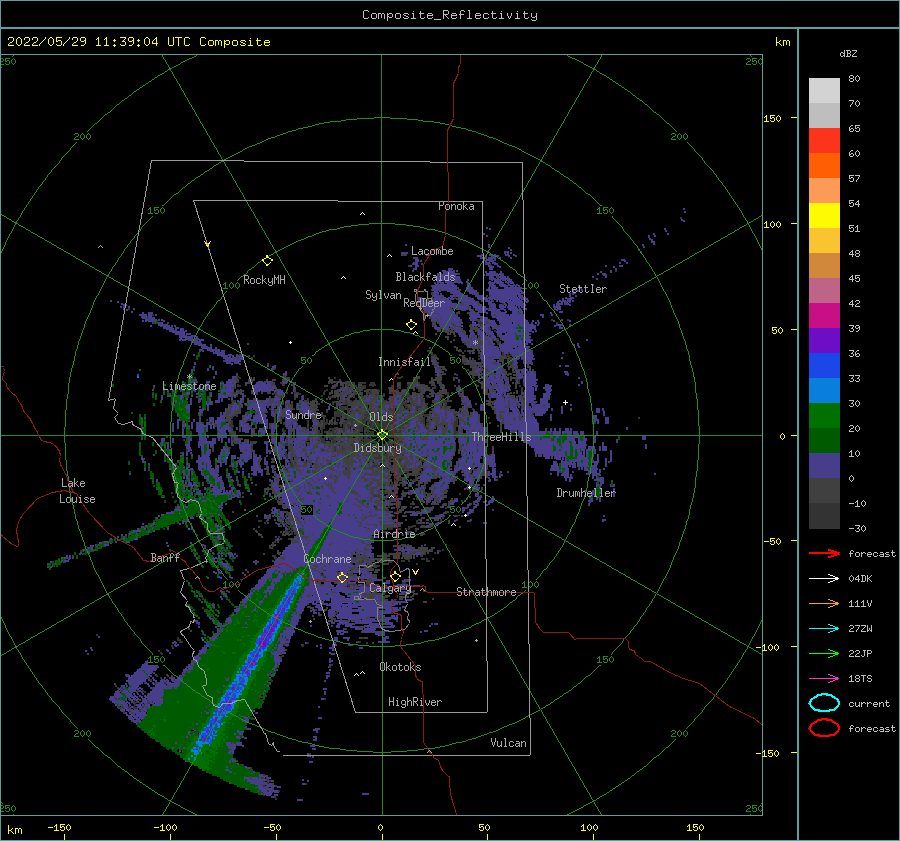Click the Sundre town label

[304, 414]
